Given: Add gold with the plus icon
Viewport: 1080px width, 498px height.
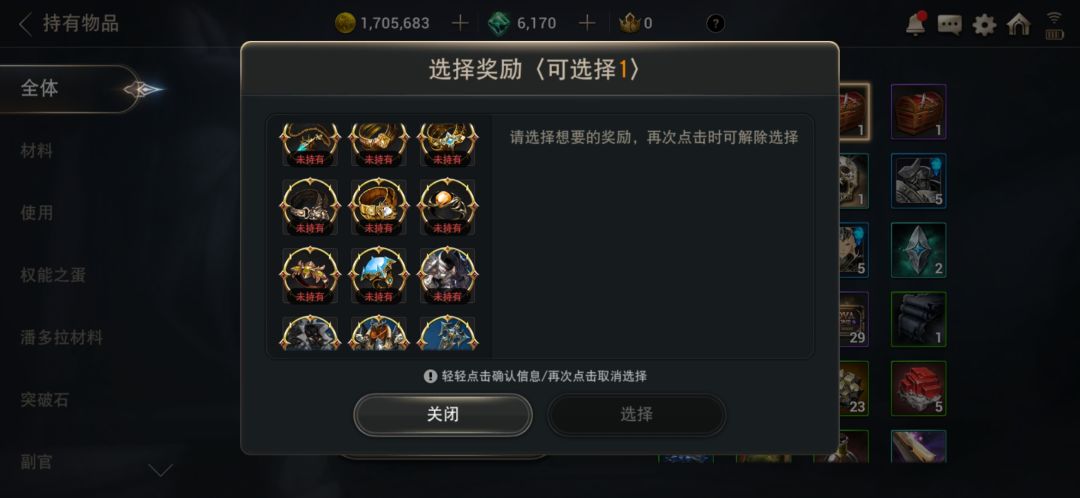Looking at the screenshot, I should (x=459, y=23).
